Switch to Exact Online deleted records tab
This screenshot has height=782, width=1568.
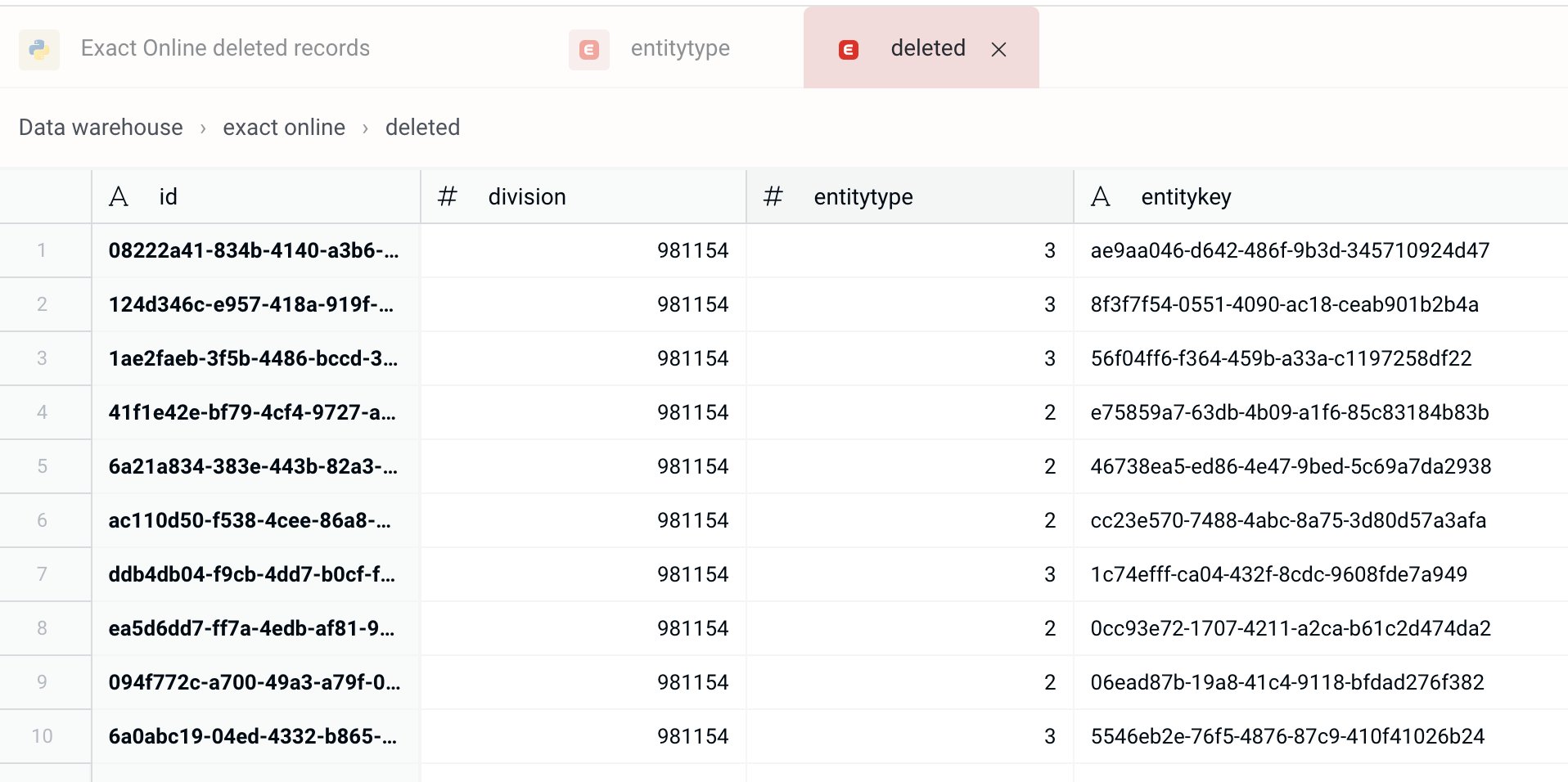point(225,48)
